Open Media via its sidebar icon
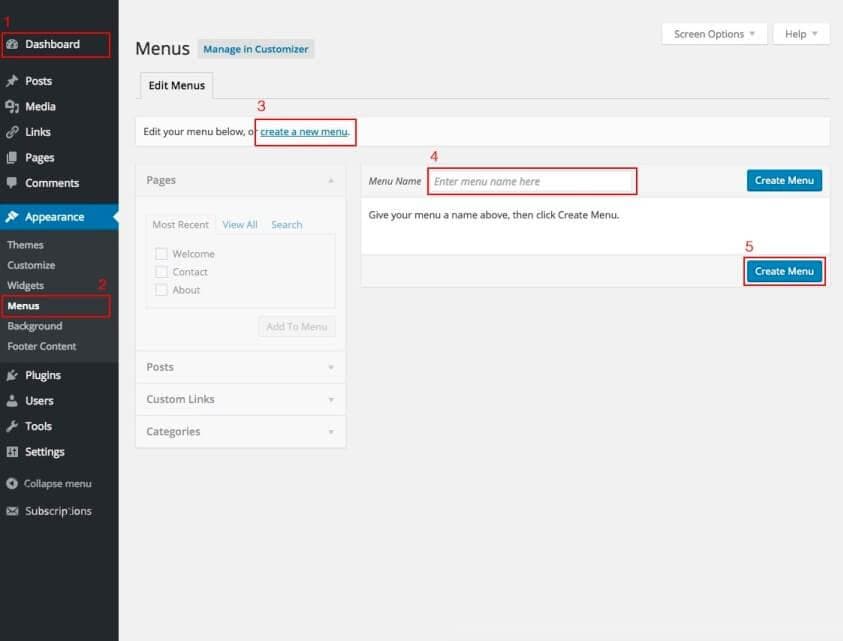Viewport: 843px width, 641px height. tap(12, 107)
